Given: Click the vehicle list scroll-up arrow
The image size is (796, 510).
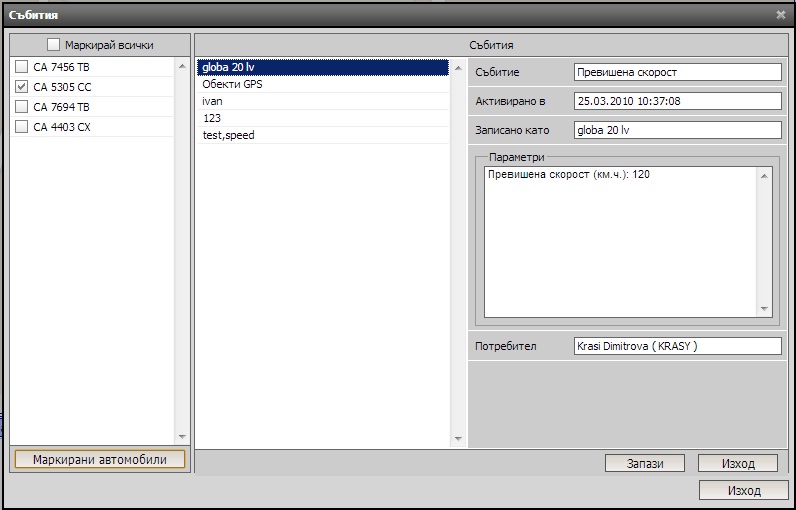Looking at the screenshot, I should coord(182,66).
